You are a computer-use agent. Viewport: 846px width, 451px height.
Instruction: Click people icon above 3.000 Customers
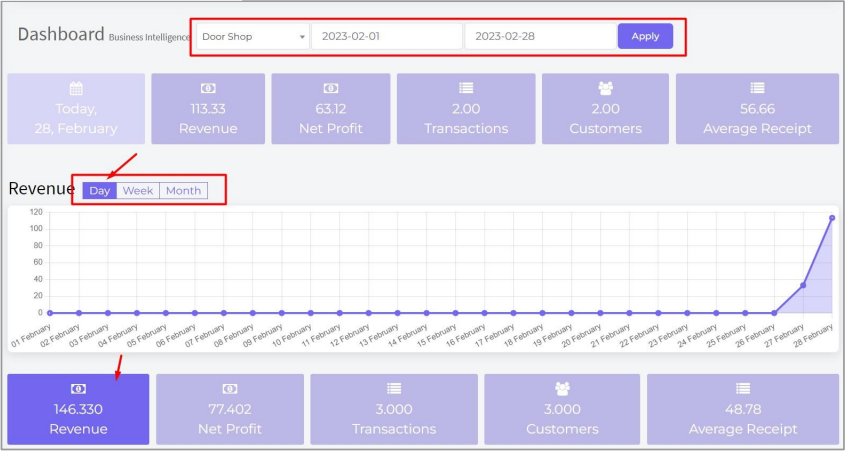[x=561, y=388]
